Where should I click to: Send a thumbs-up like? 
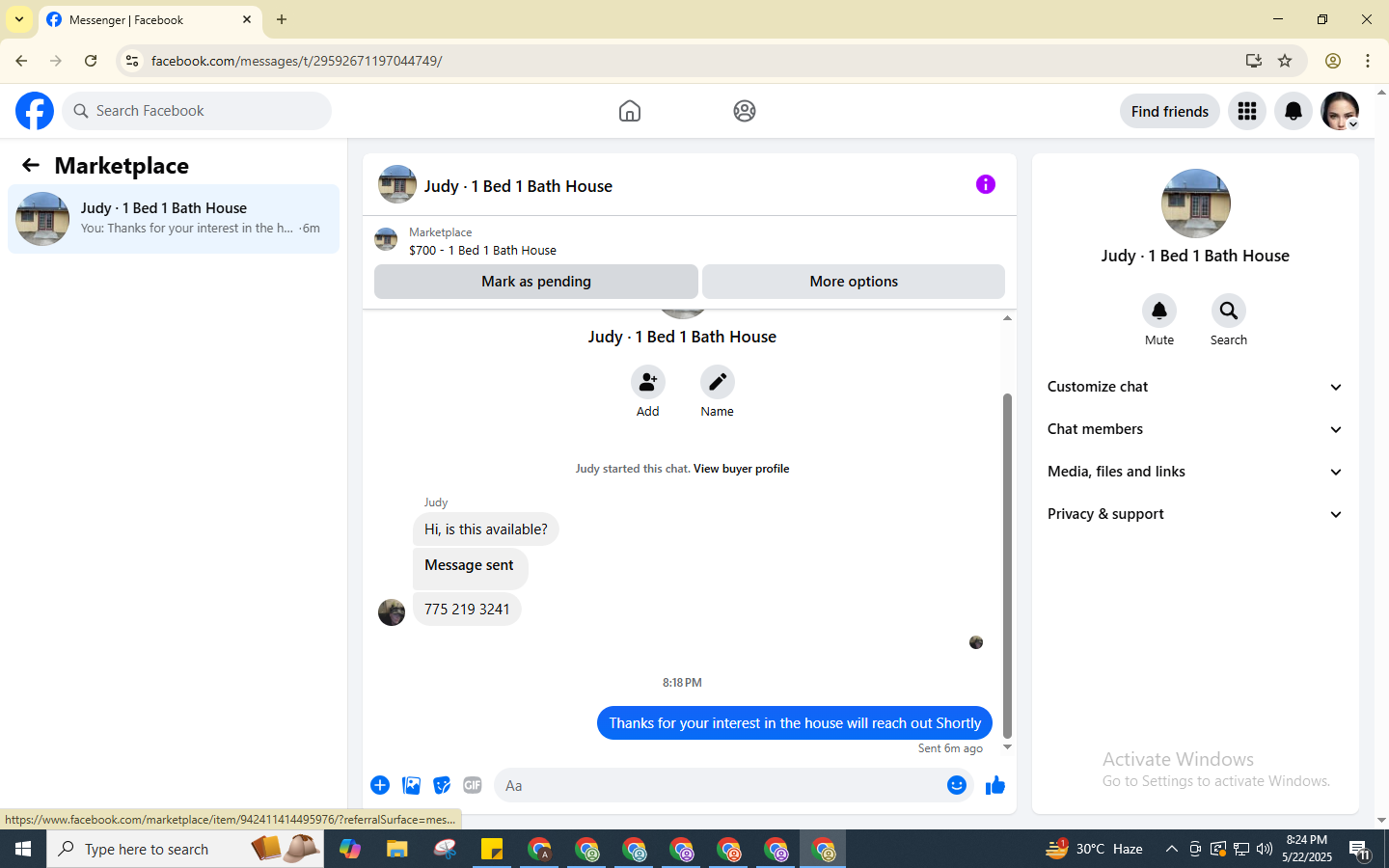(995, 785)
